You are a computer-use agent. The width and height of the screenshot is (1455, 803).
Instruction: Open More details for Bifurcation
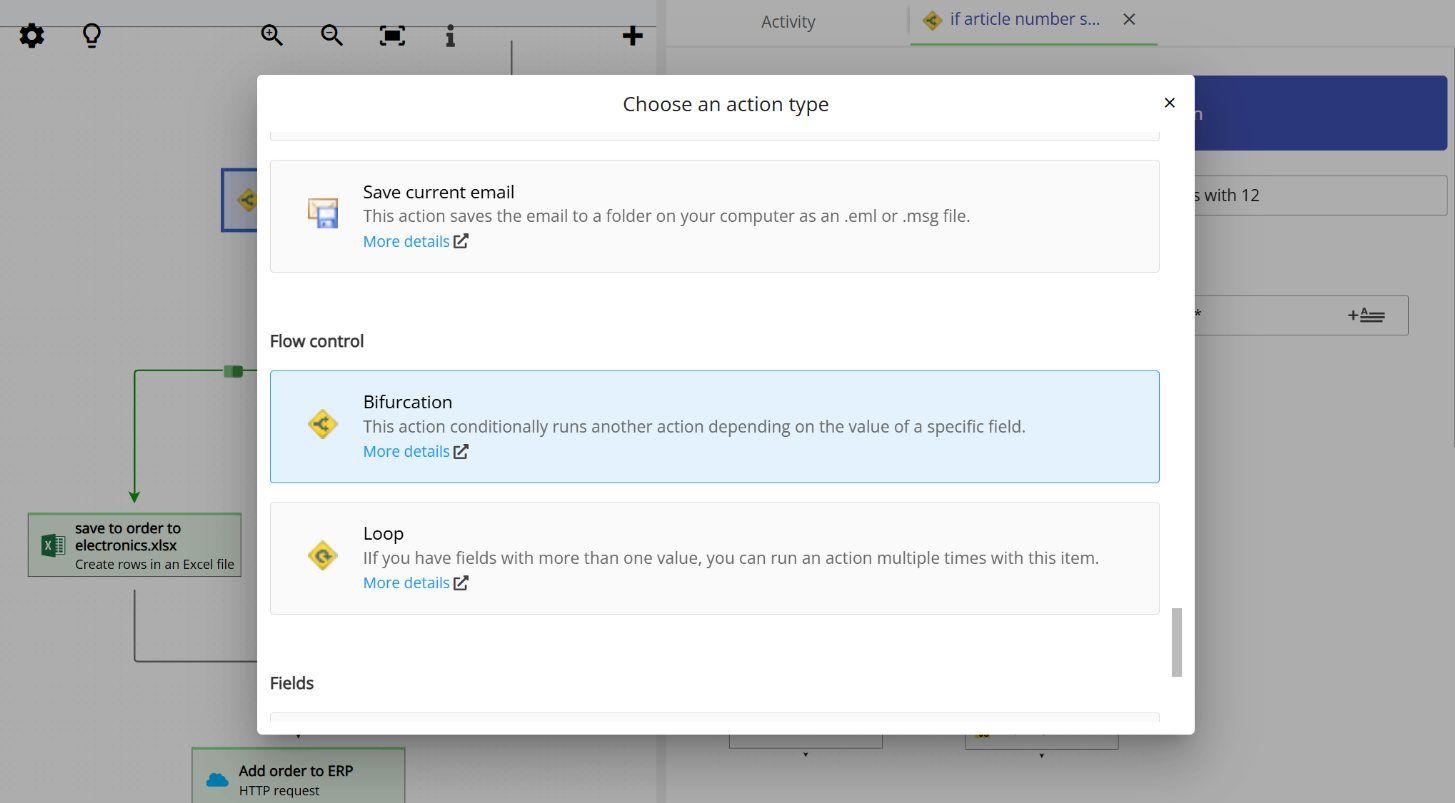point(406,451)
